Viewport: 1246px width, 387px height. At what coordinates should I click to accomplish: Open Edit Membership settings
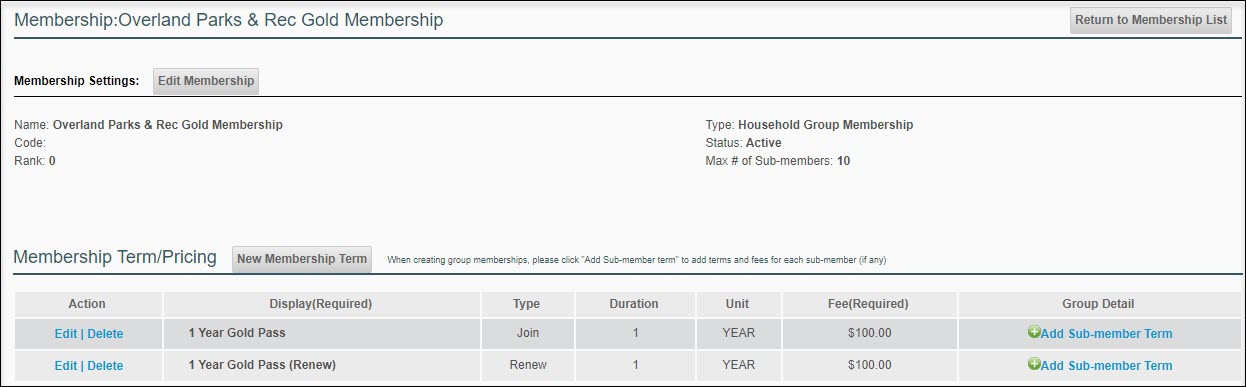tap(206, 81)
